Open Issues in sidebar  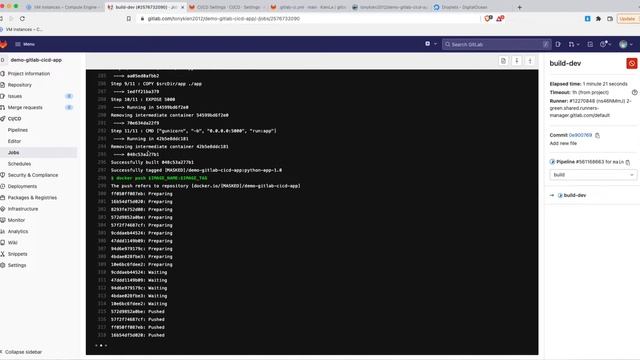tap(15, 96)
